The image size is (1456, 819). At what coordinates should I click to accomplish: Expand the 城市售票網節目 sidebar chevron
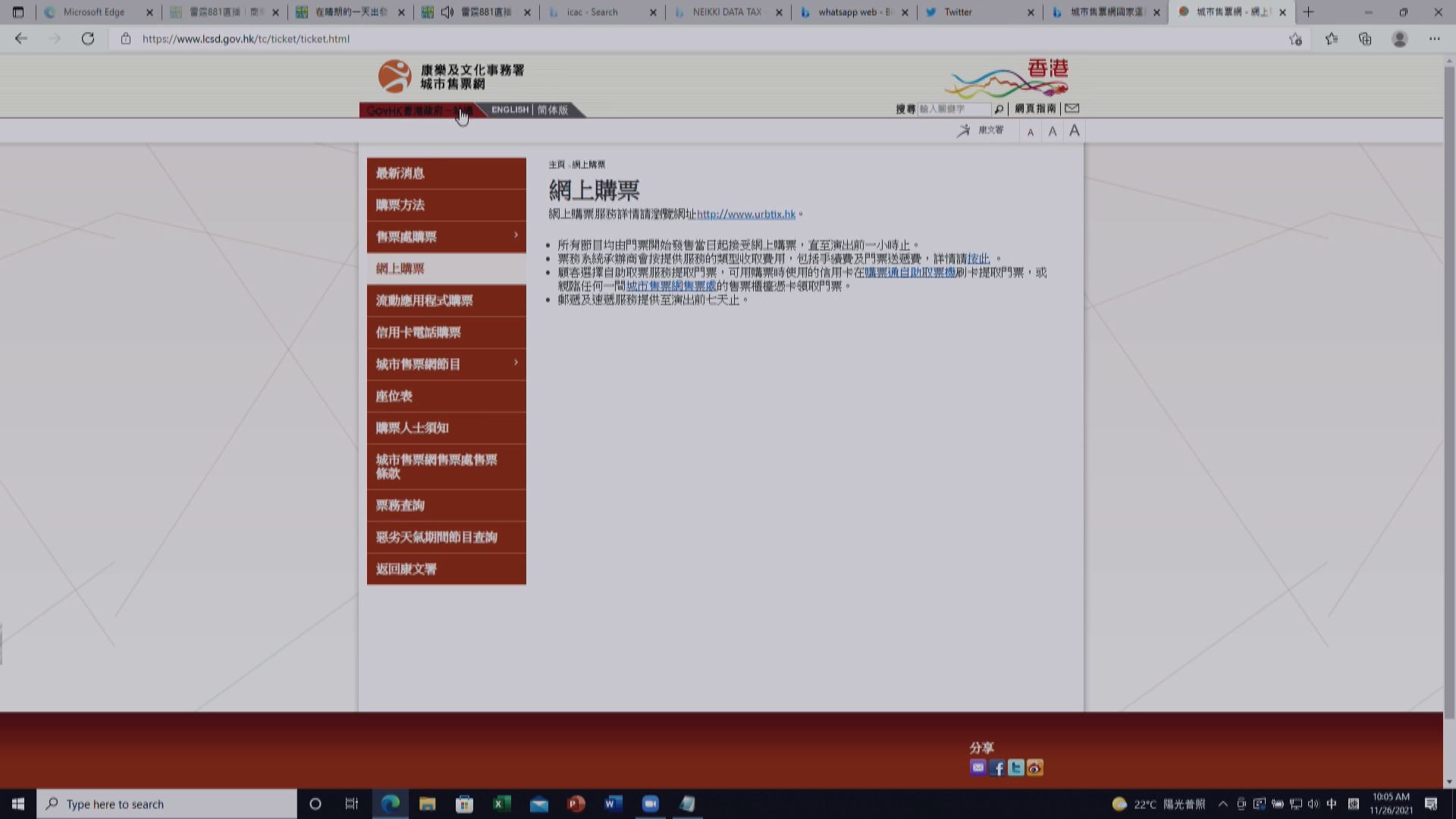coord(515,364)
